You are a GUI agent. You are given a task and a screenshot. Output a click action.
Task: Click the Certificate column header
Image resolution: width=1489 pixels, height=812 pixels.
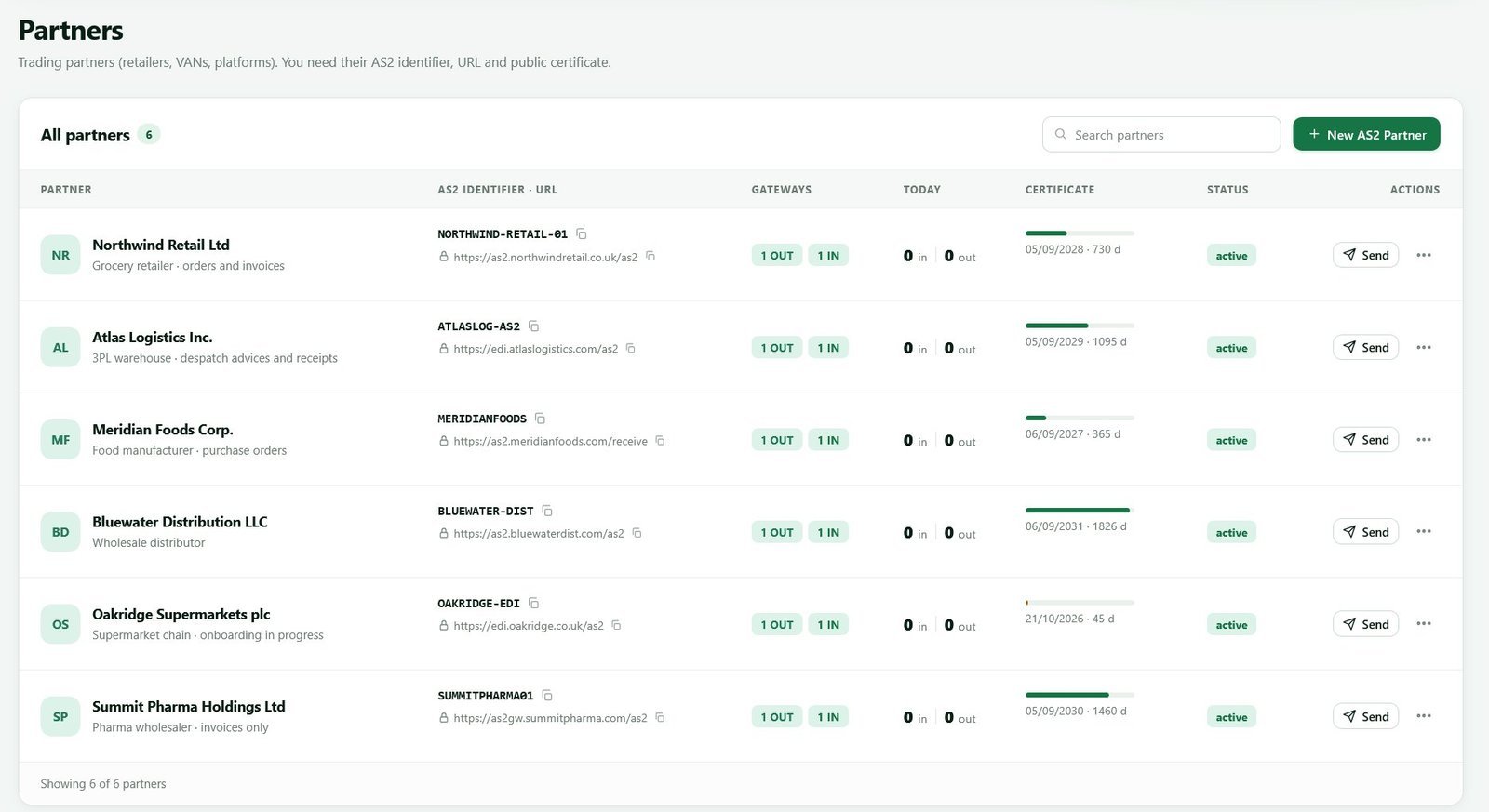(1060, 190)
